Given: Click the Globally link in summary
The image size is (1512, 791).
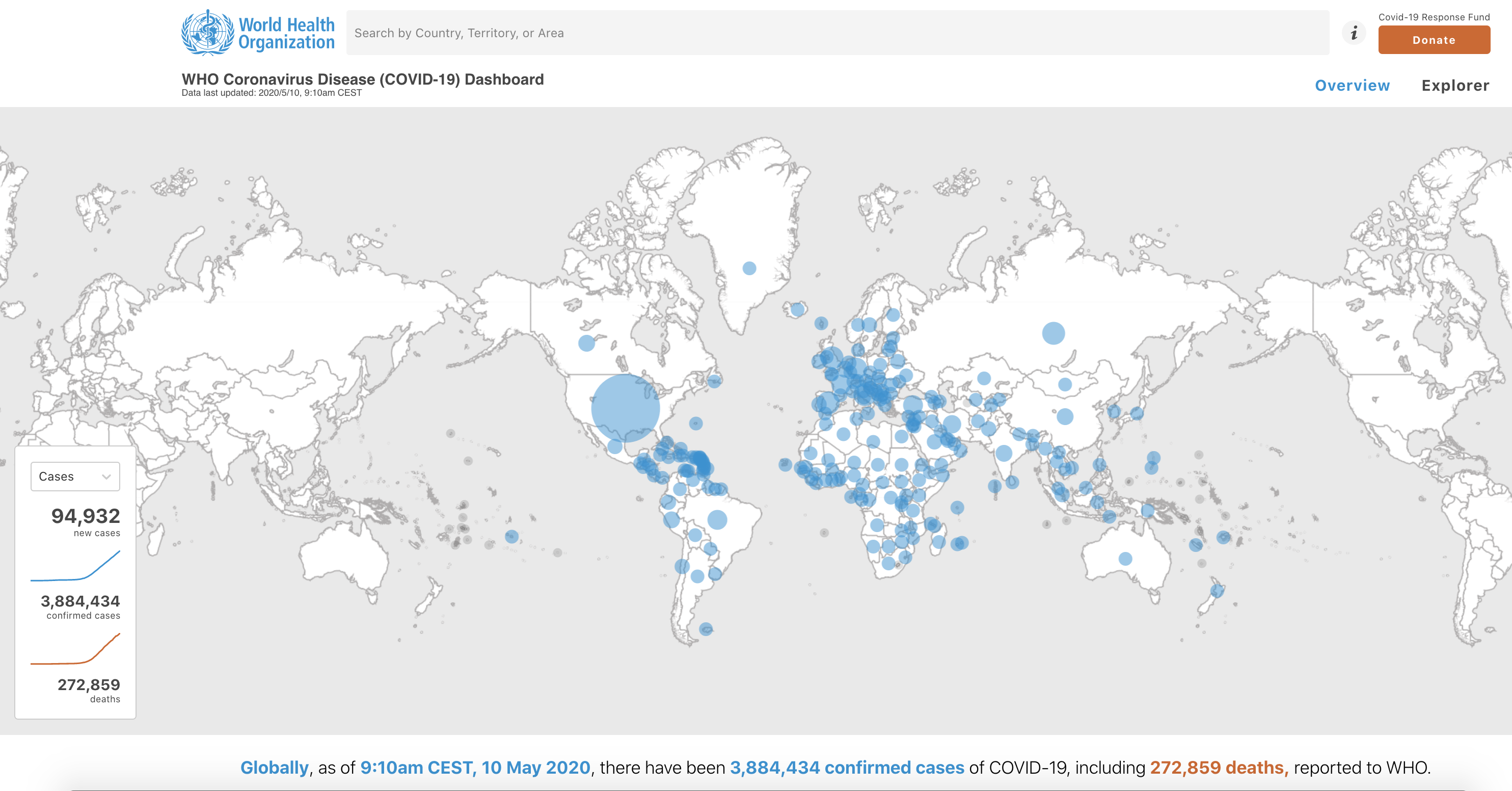Looking at the screenshot, I should 274,768.
